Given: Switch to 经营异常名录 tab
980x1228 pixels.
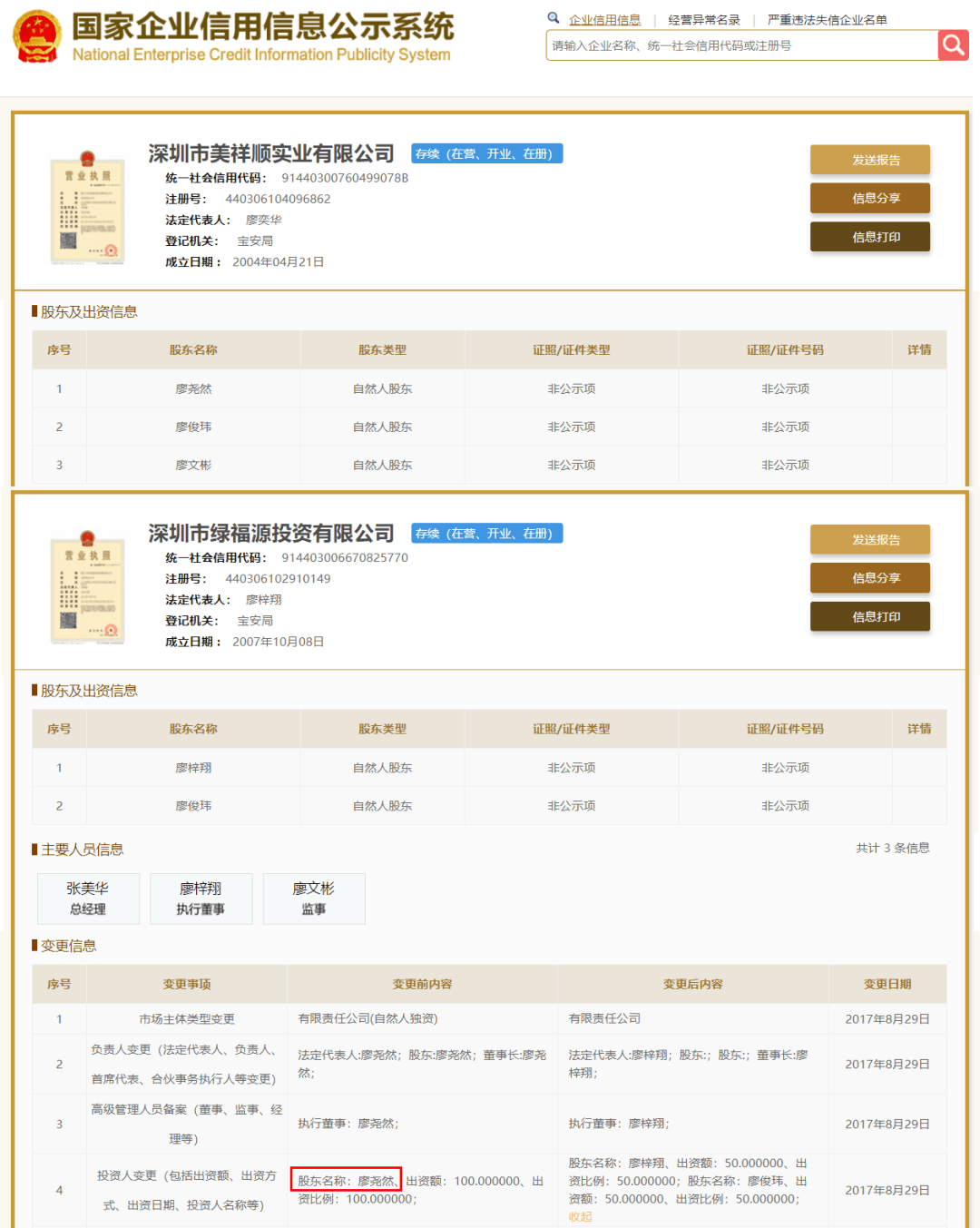Looking at the screenshot, I should click(x=704, y=20).
